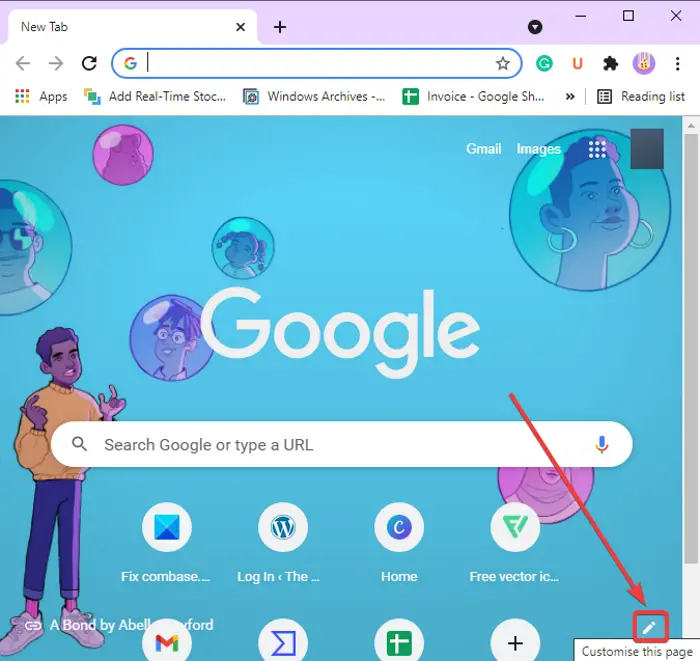Open the Apps bookmark shortcut
Image resolution: width=700 pixels, height=661 pixels.
[x=41, y=96]
